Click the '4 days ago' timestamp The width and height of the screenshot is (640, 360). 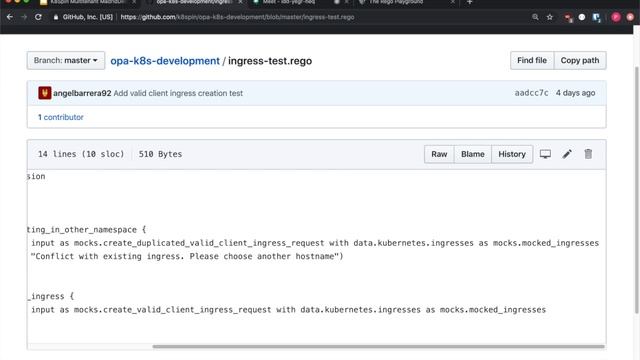click(576, 93)
